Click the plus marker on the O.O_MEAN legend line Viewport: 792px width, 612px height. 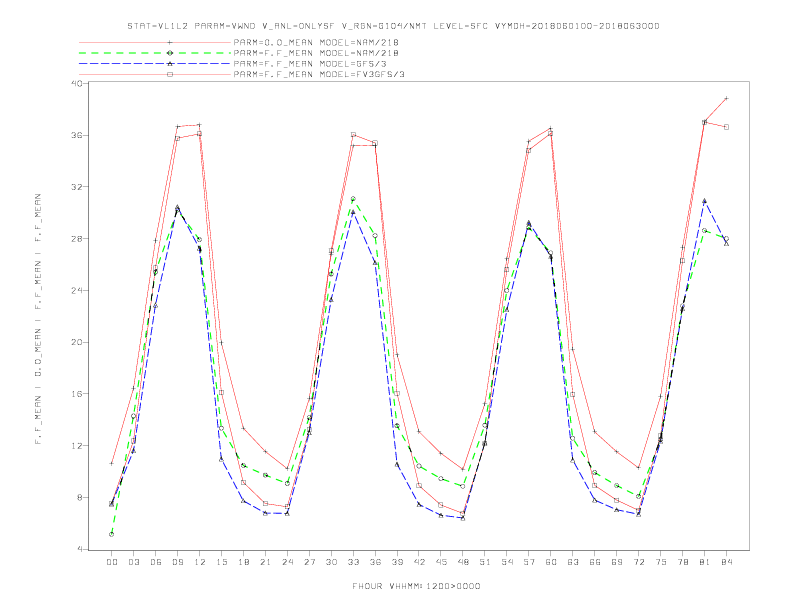tap(170, 42)
